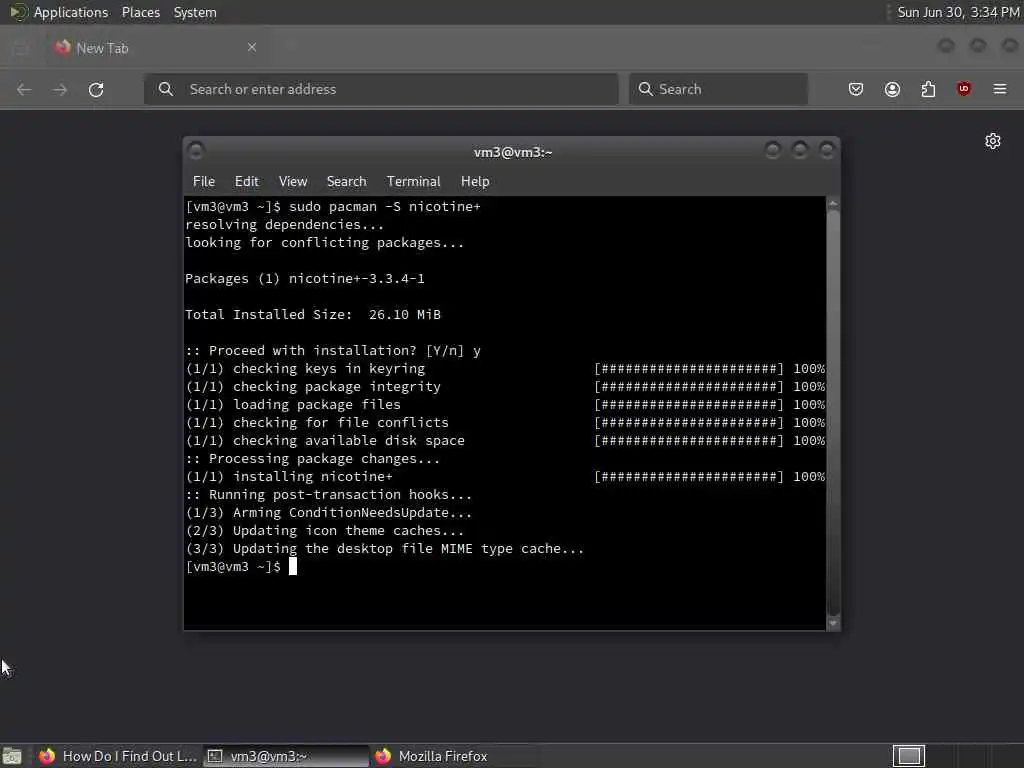Open terminal Help menu
The height and width of the screenshot is (768, 1024).
475,182
